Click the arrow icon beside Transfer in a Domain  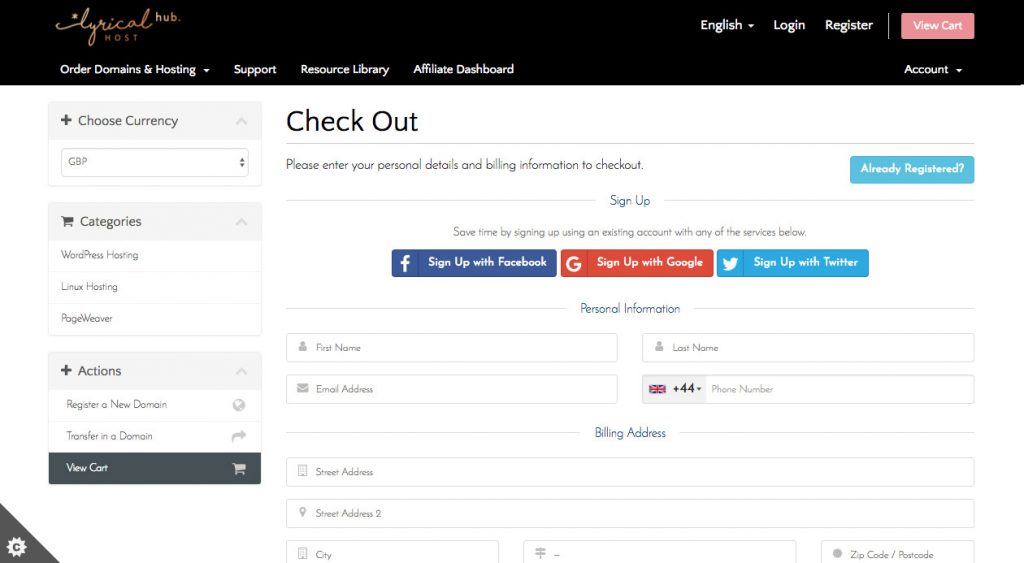[x=239, y=436]
